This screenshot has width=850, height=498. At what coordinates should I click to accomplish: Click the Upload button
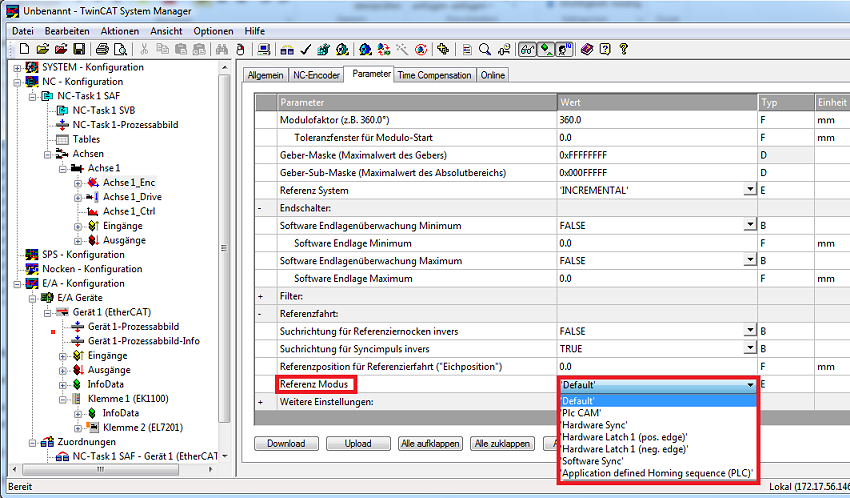point(358,443)
